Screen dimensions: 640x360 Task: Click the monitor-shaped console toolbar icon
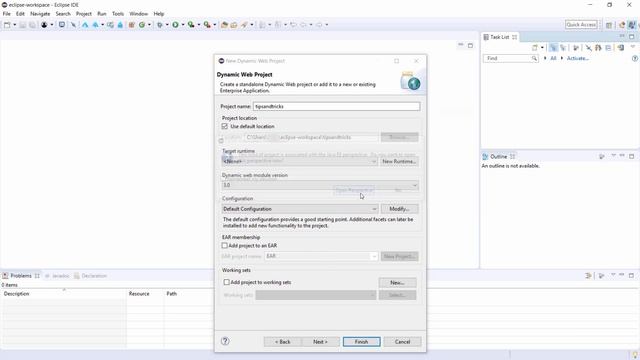click(x=62, y=25)
